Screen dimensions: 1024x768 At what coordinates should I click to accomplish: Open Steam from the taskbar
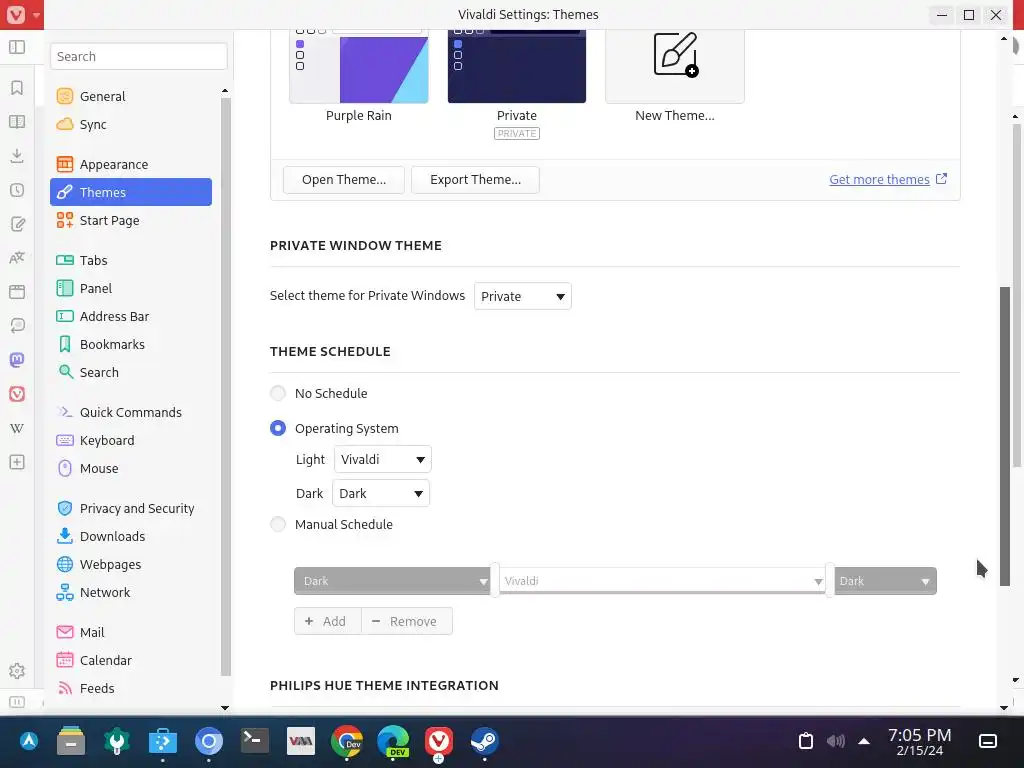tap(485, 741)
